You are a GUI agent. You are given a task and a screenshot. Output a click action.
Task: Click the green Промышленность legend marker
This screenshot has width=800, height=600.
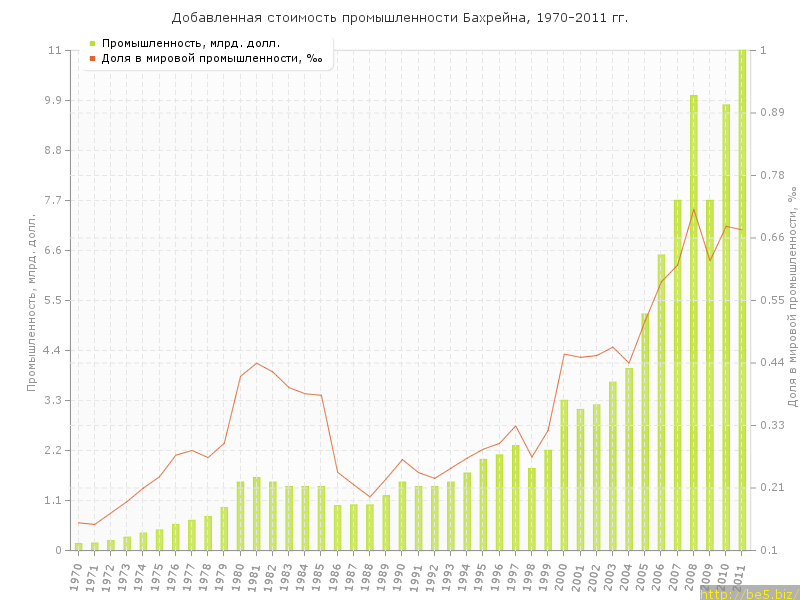(92, 43)
